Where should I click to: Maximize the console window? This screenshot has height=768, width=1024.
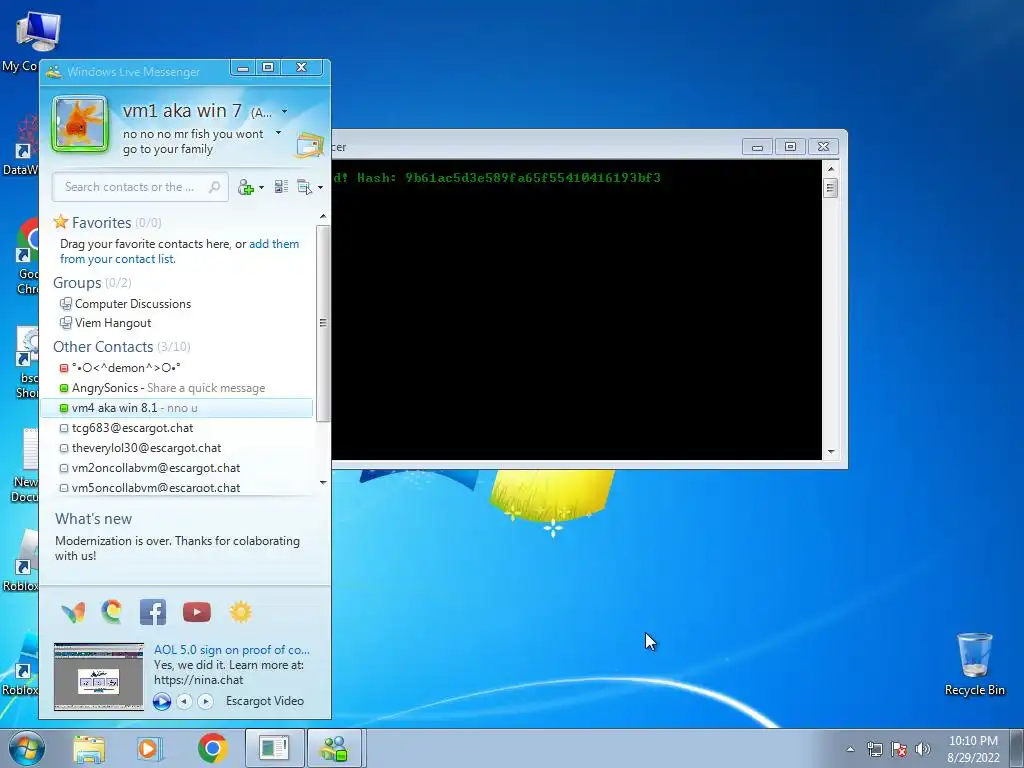pos(790,146)
